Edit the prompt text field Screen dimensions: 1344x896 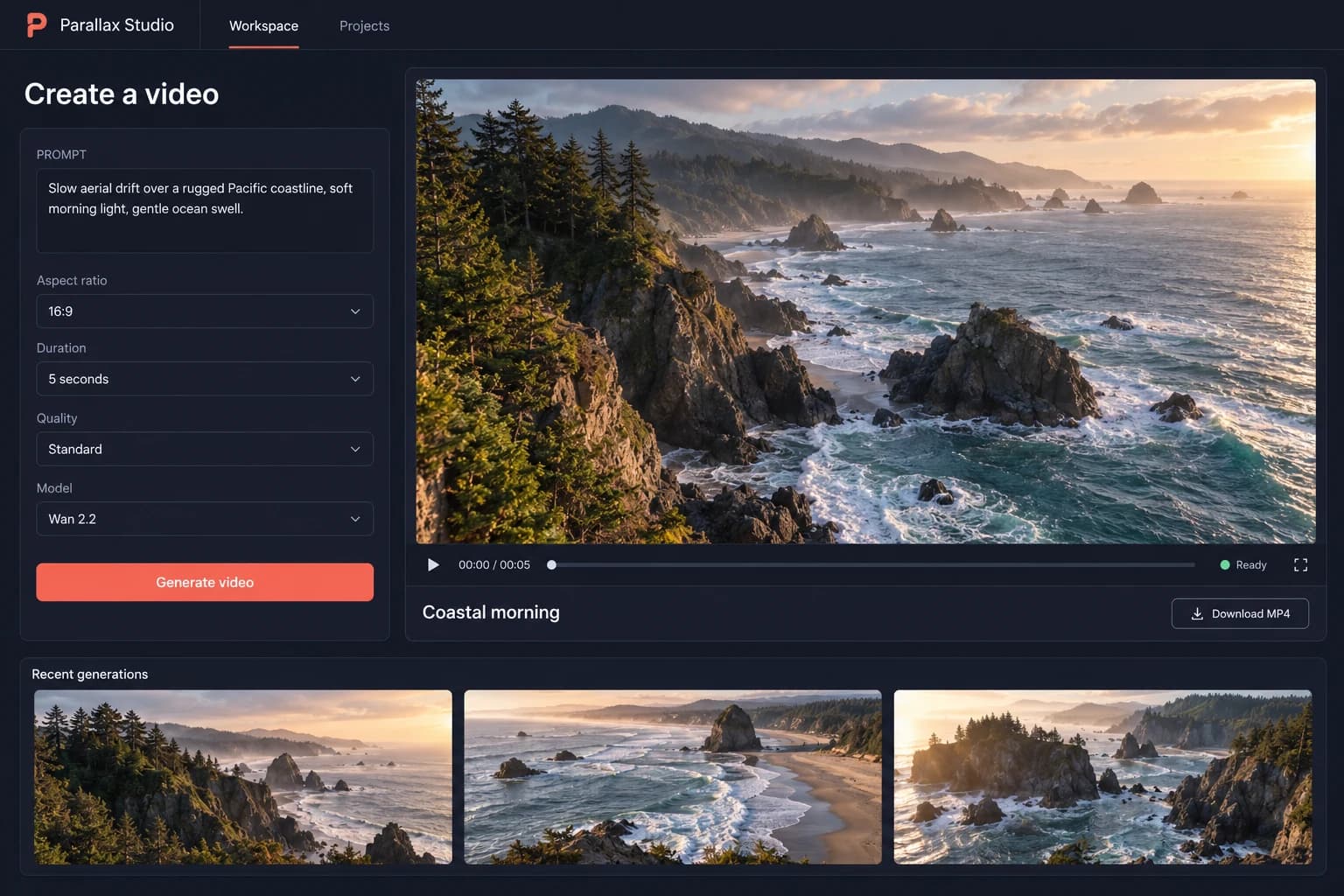point(205,211)
